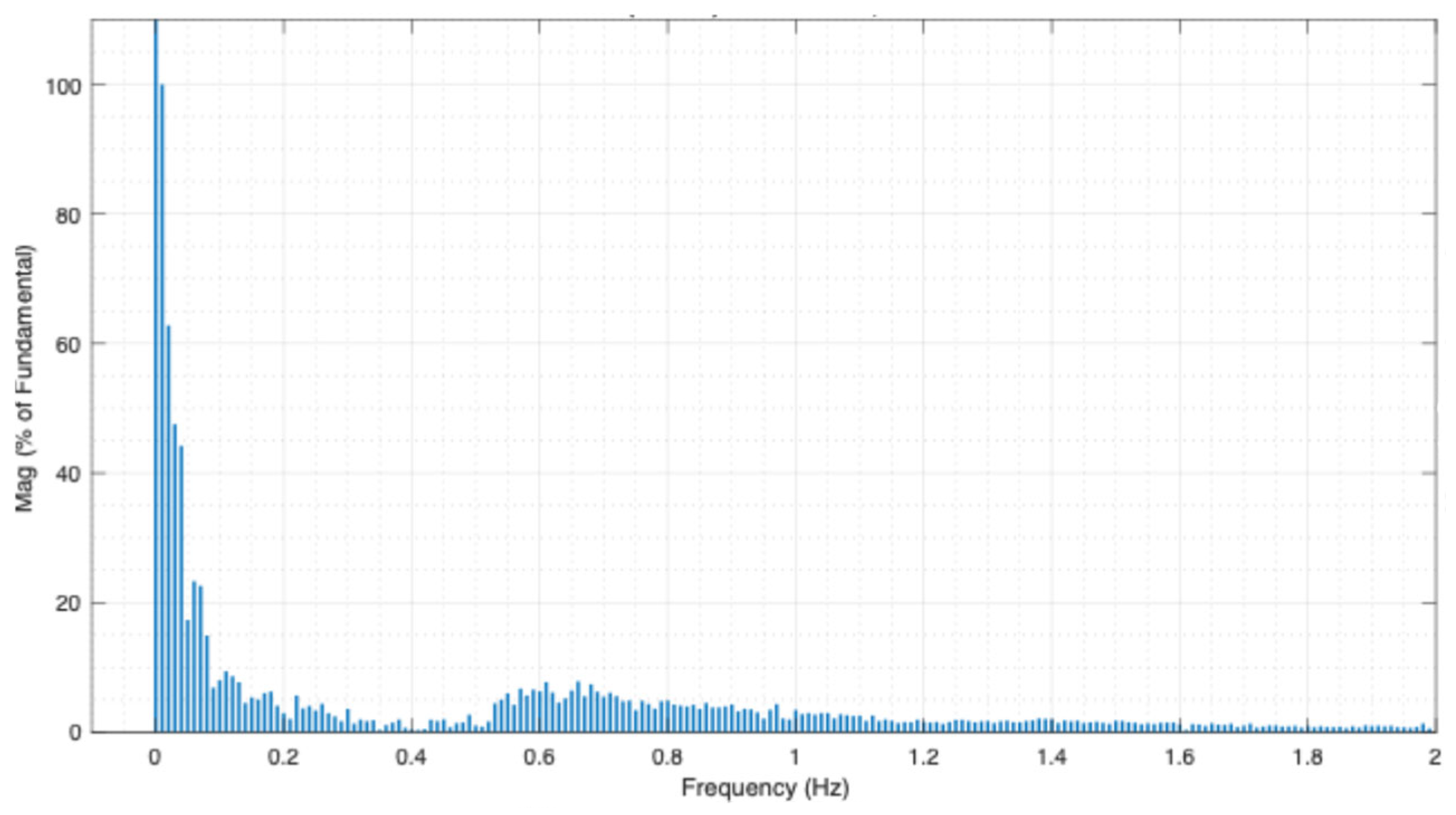The width and height of the screenshot is (1456, 815).
Task: Click the 0.4 tick label on x-axis
Action: coord(411,757)
